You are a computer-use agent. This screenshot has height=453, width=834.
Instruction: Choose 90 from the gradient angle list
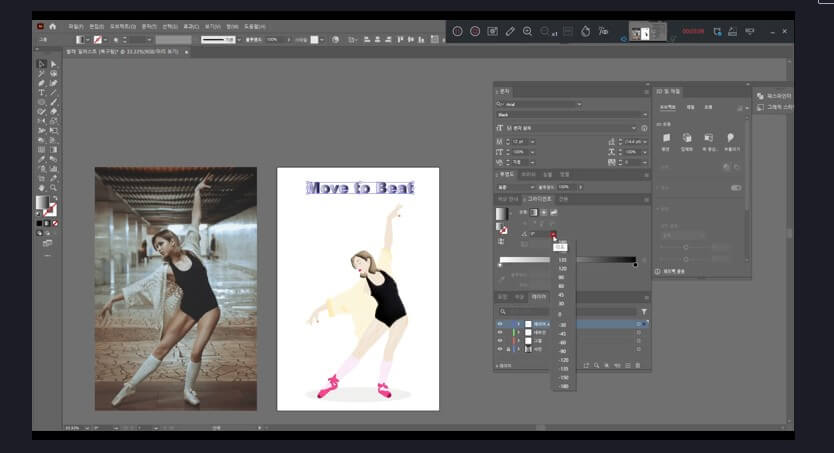(x=561, y=278)
